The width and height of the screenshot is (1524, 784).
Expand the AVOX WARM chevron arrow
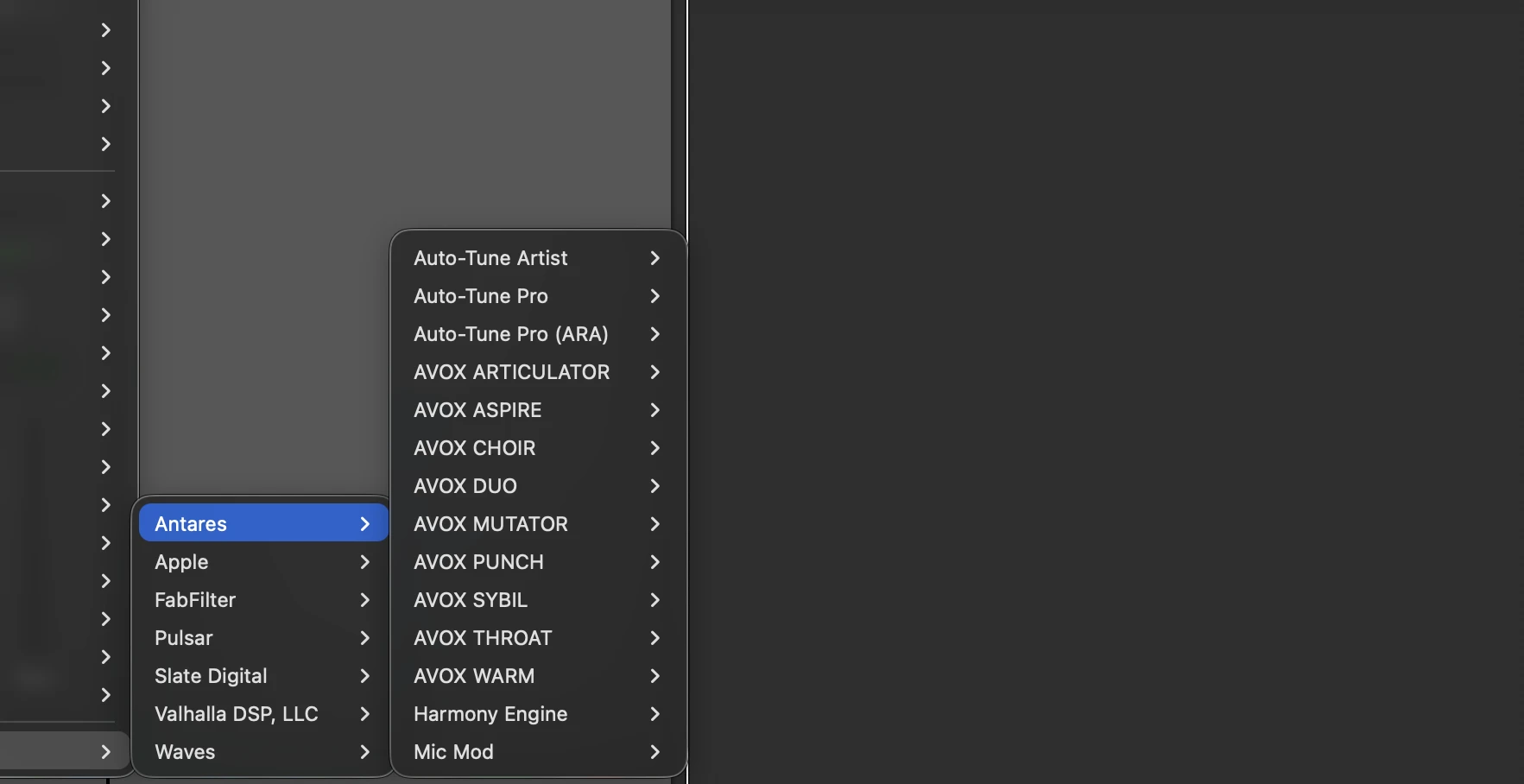[x=654, y=676]
